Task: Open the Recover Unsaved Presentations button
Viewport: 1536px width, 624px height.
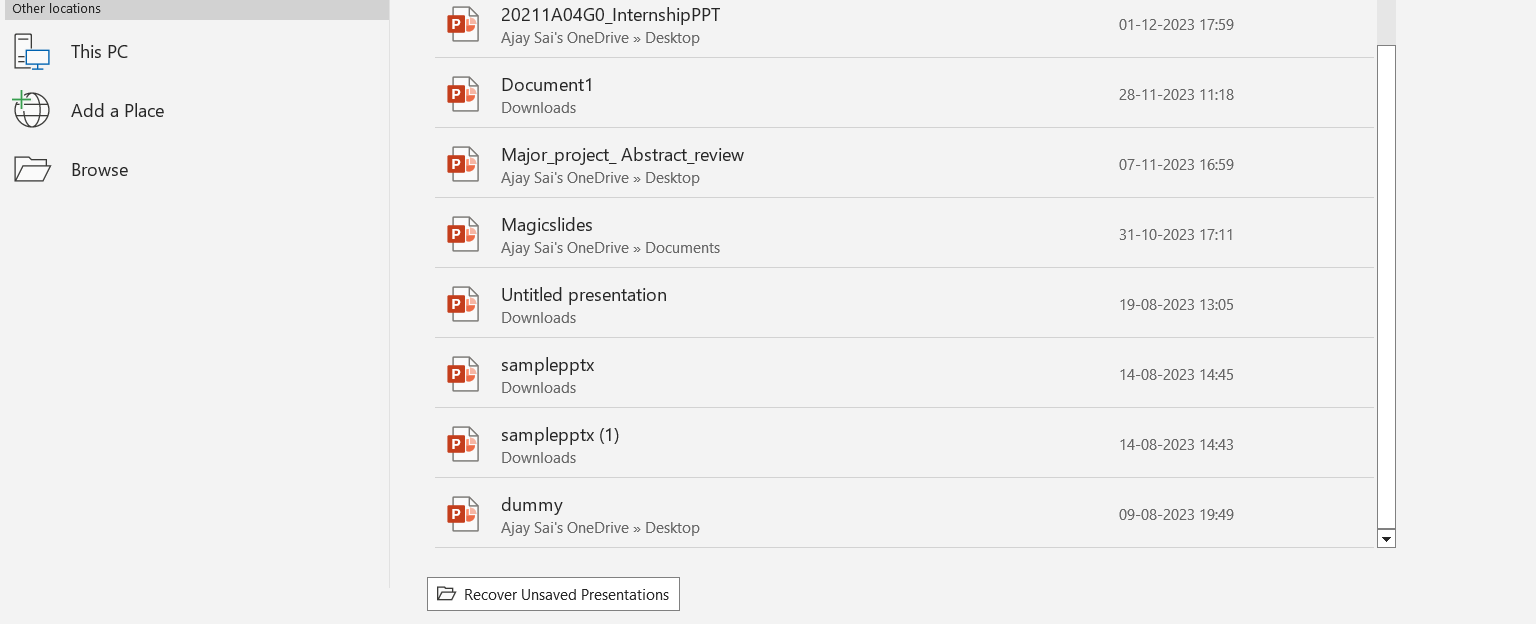Action: (x=553, y=594)
